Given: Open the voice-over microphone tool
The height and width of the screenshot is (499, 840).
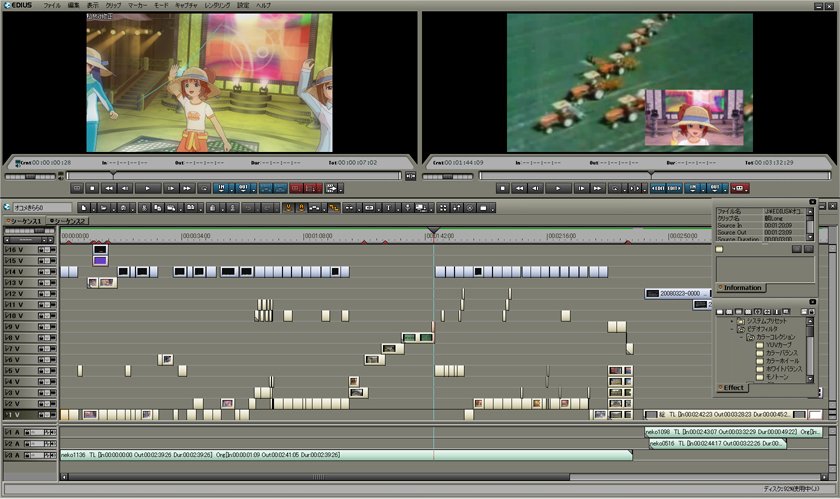Looking at the screenshot, I should (408, 207).
